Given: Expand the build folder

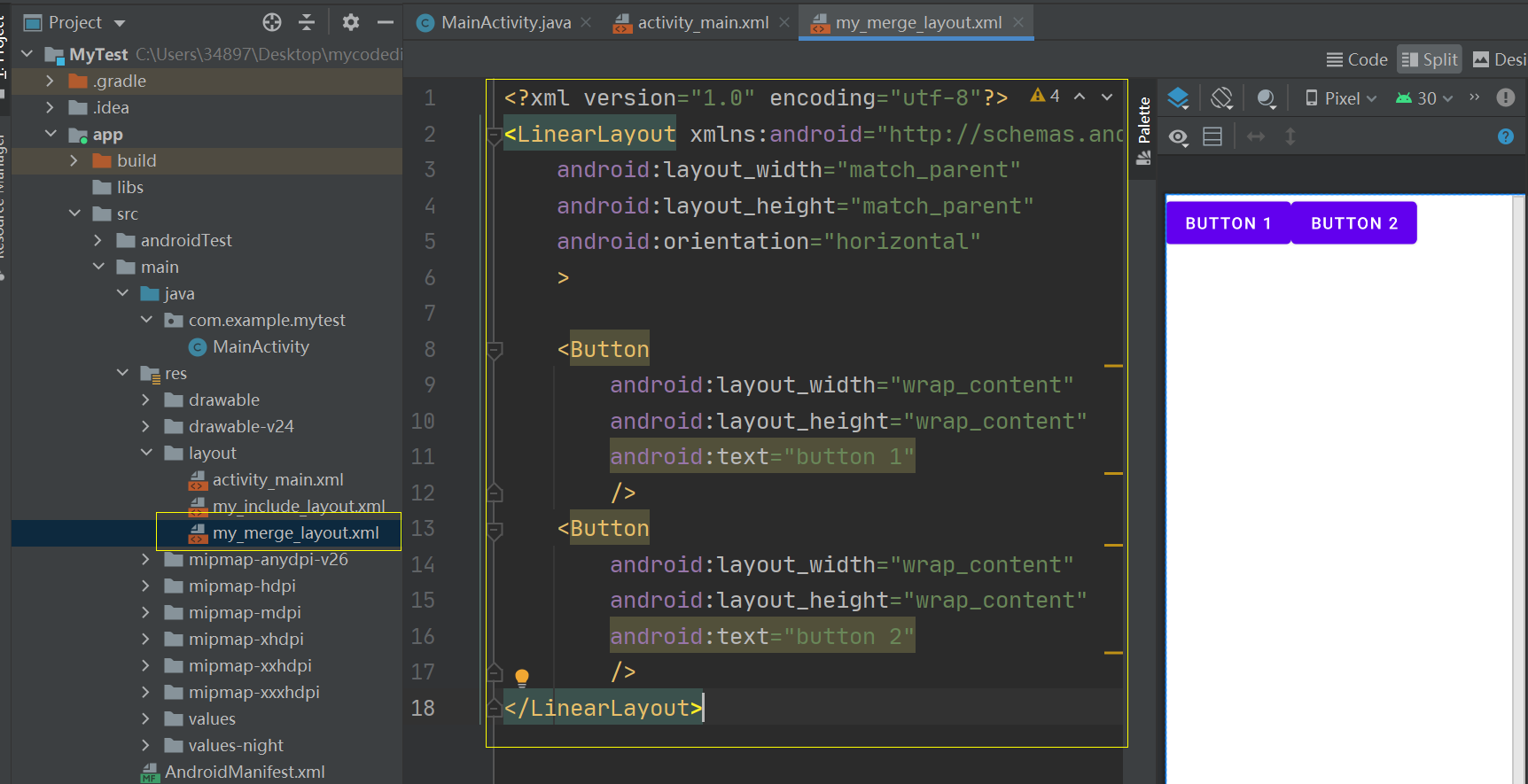Looking at the screenshot, I should pyautogui.click(x=74, y=160).
